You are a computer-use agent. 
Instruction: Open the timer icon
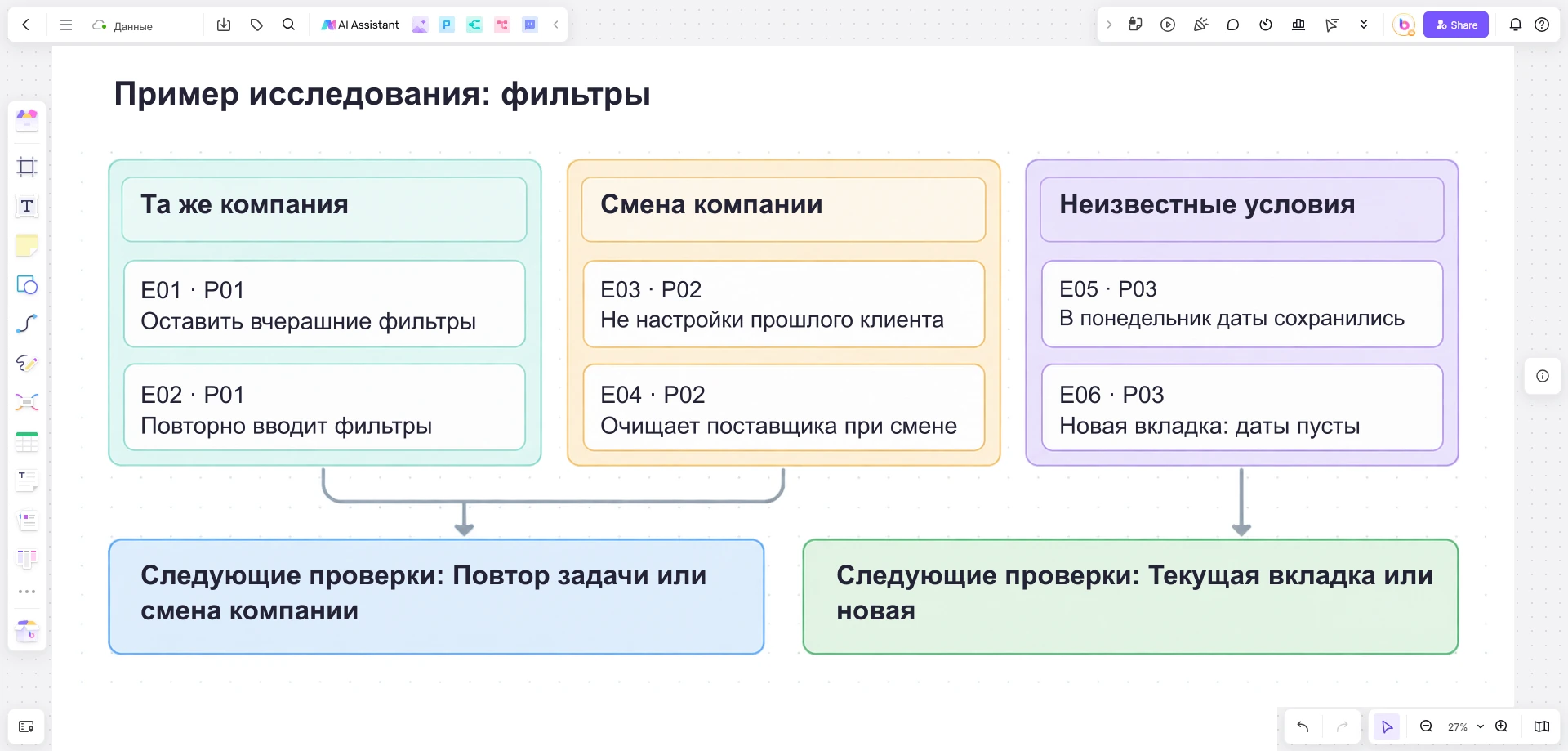coord(1266,25)
